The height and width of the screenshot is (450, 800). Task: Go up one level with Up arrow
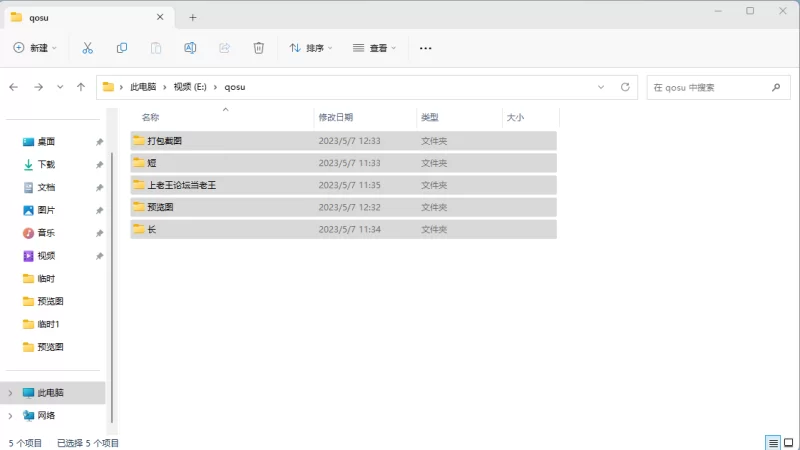[x=81, y=87]
